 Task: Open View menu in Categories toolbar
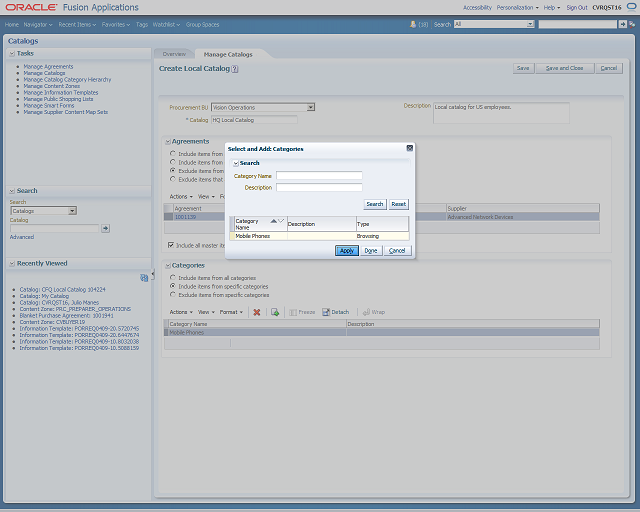(x=206, y=312)
